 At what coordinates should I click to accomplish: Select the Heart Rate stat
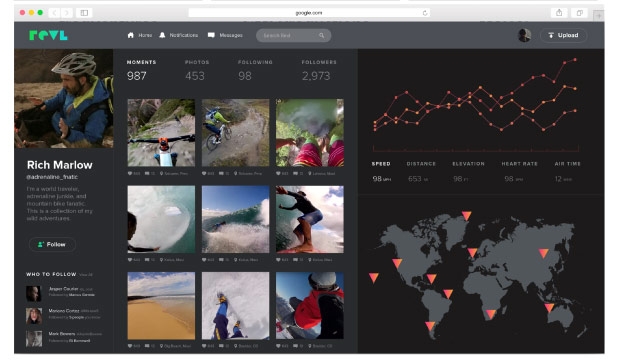point(520,172)
